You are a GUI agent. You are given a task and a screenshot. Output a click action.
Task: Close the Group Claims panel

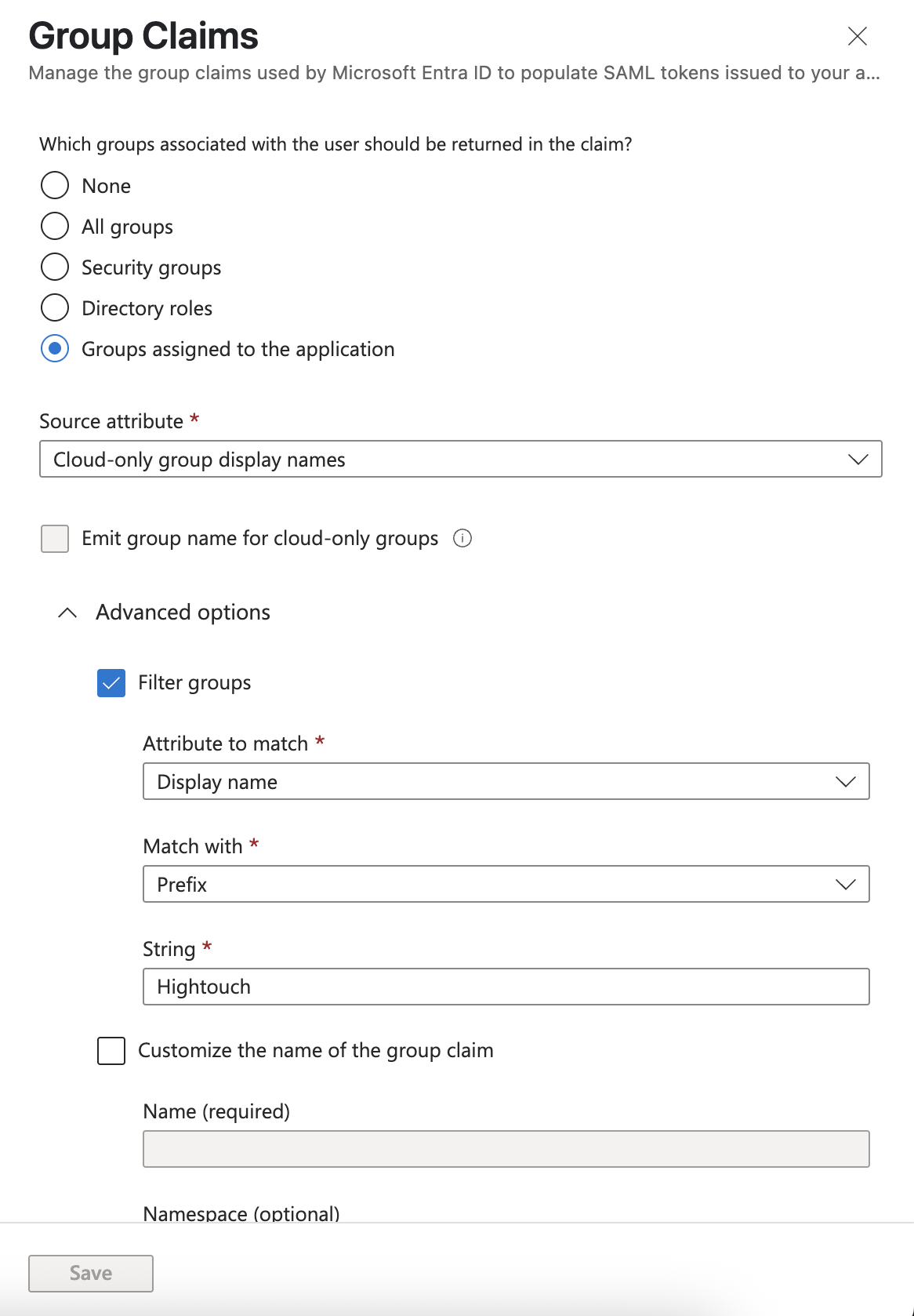(x=858, y=36)
